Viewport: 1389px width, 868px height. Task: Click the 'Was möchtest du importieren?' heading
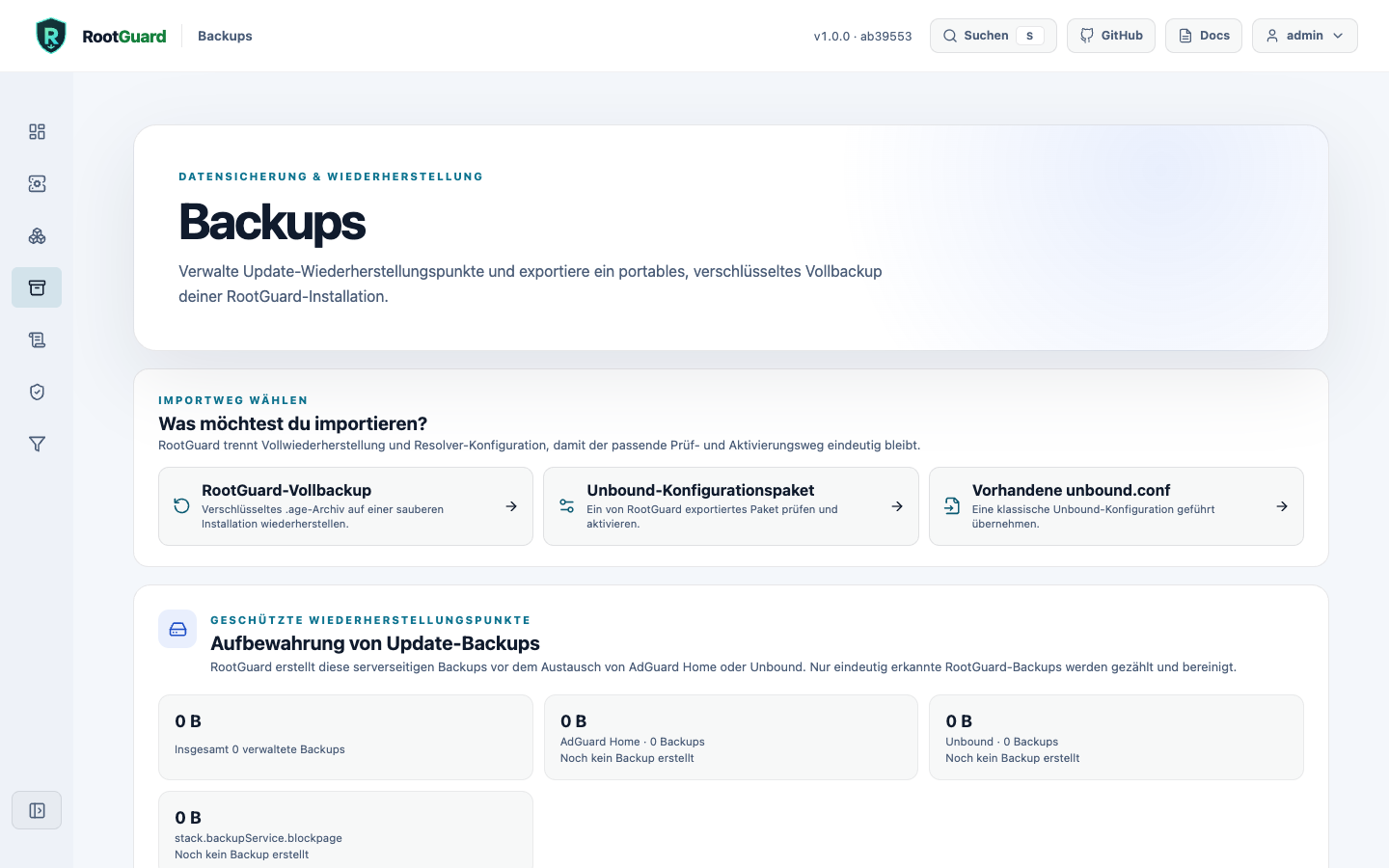[x=292, y=423]
